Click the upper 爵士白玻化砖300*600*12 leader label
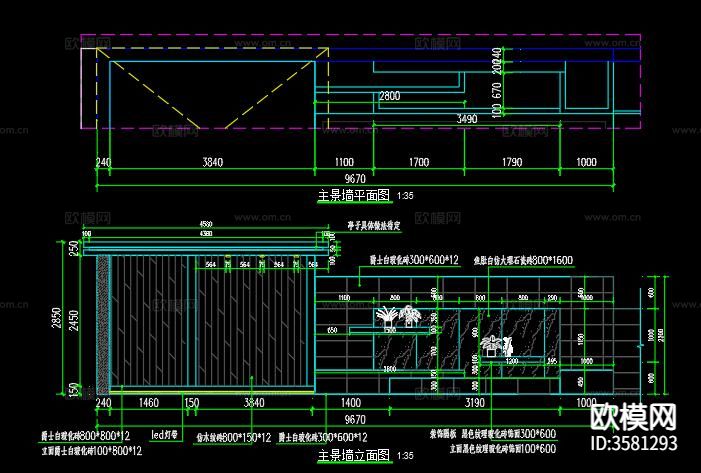 414,259
